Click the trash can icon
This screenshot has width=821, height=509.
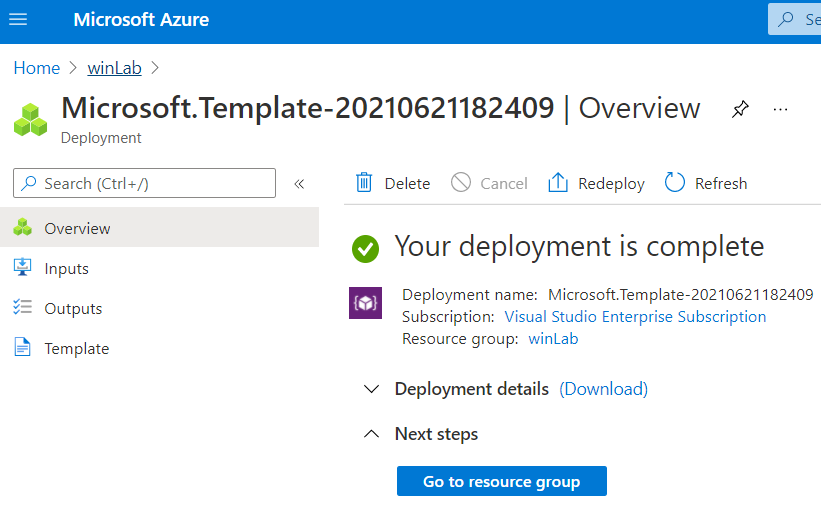click(x=364, y=183)
